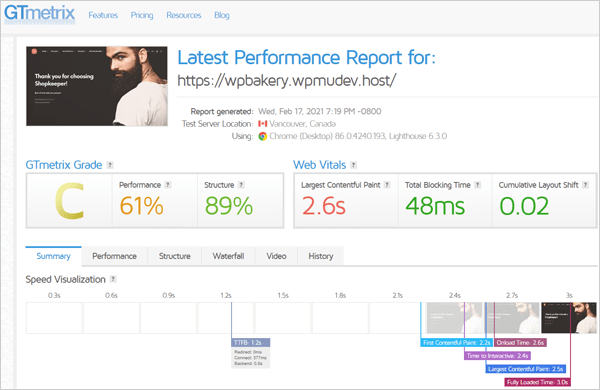600x390 pixels.
Task: Switch to the Structure tab
Action: tap(174, 256)
